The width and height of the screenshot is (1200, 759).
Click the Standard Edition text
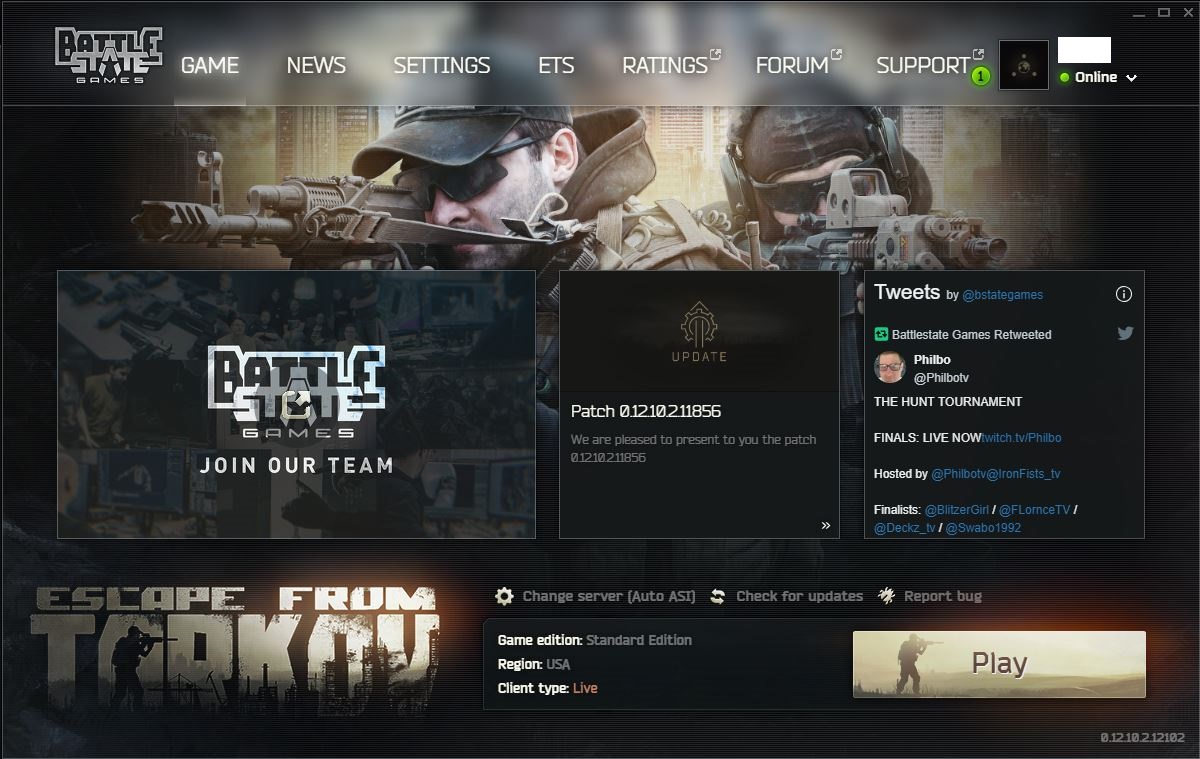[639, 640]
